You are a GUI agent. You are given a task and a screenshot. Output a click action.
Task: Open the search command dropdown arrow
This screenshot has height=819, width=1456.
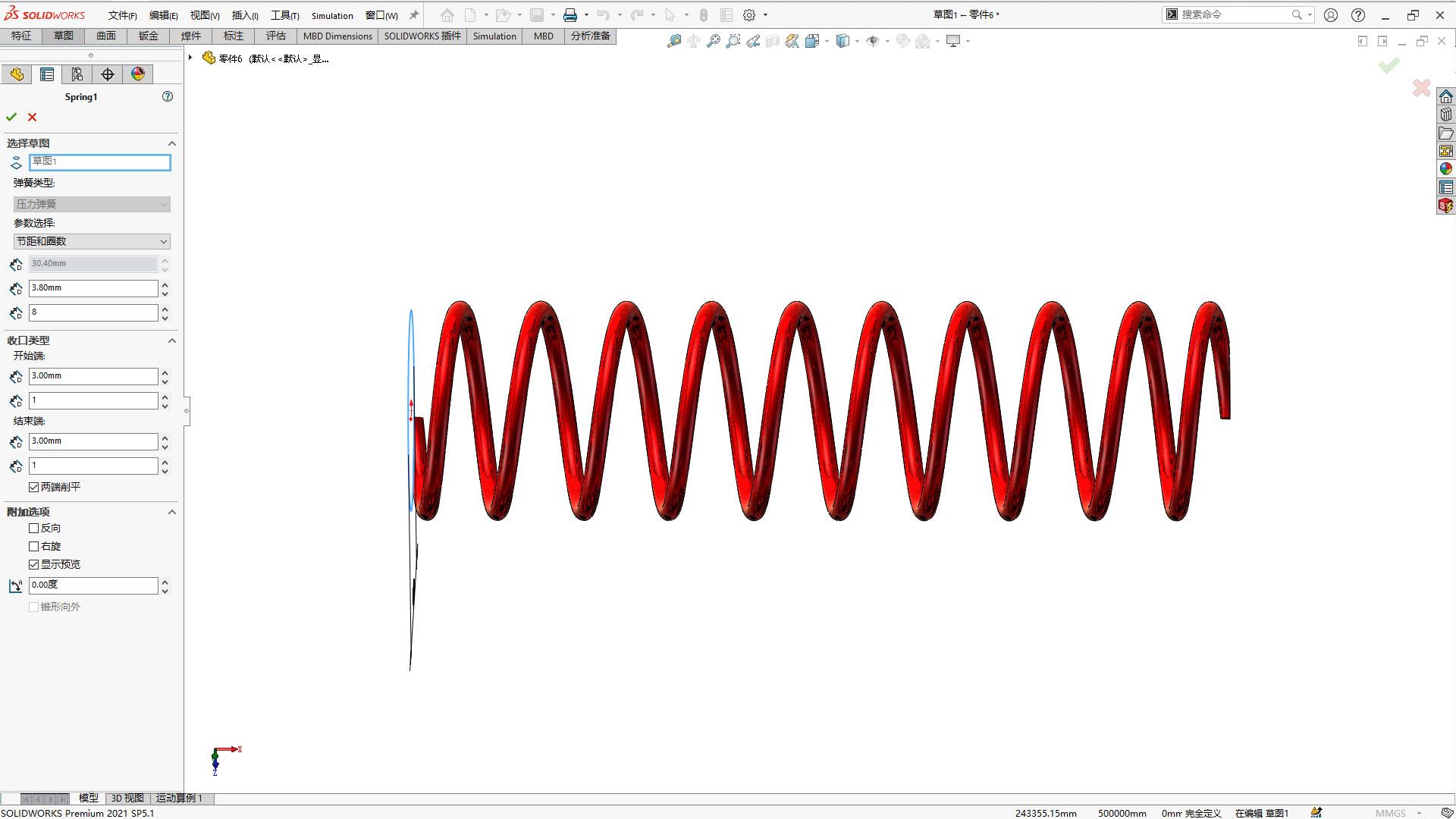1310,15
